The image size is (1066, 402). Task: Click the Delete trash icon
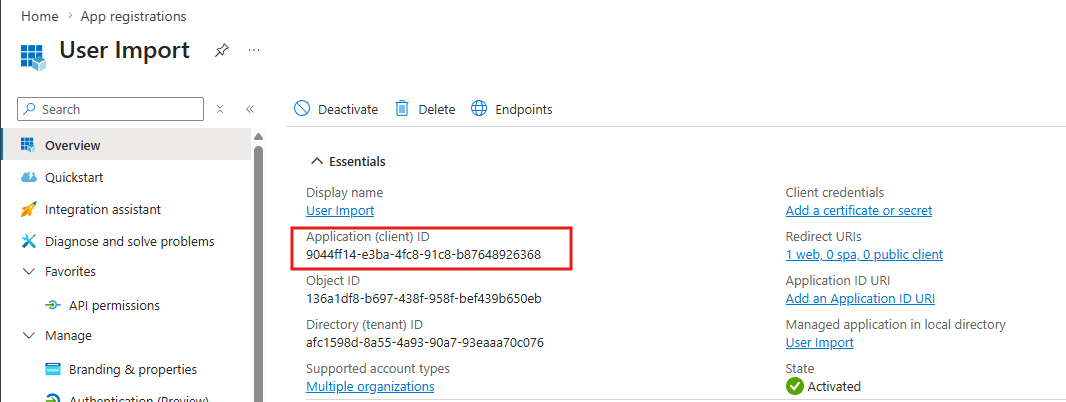click(402, 109)
